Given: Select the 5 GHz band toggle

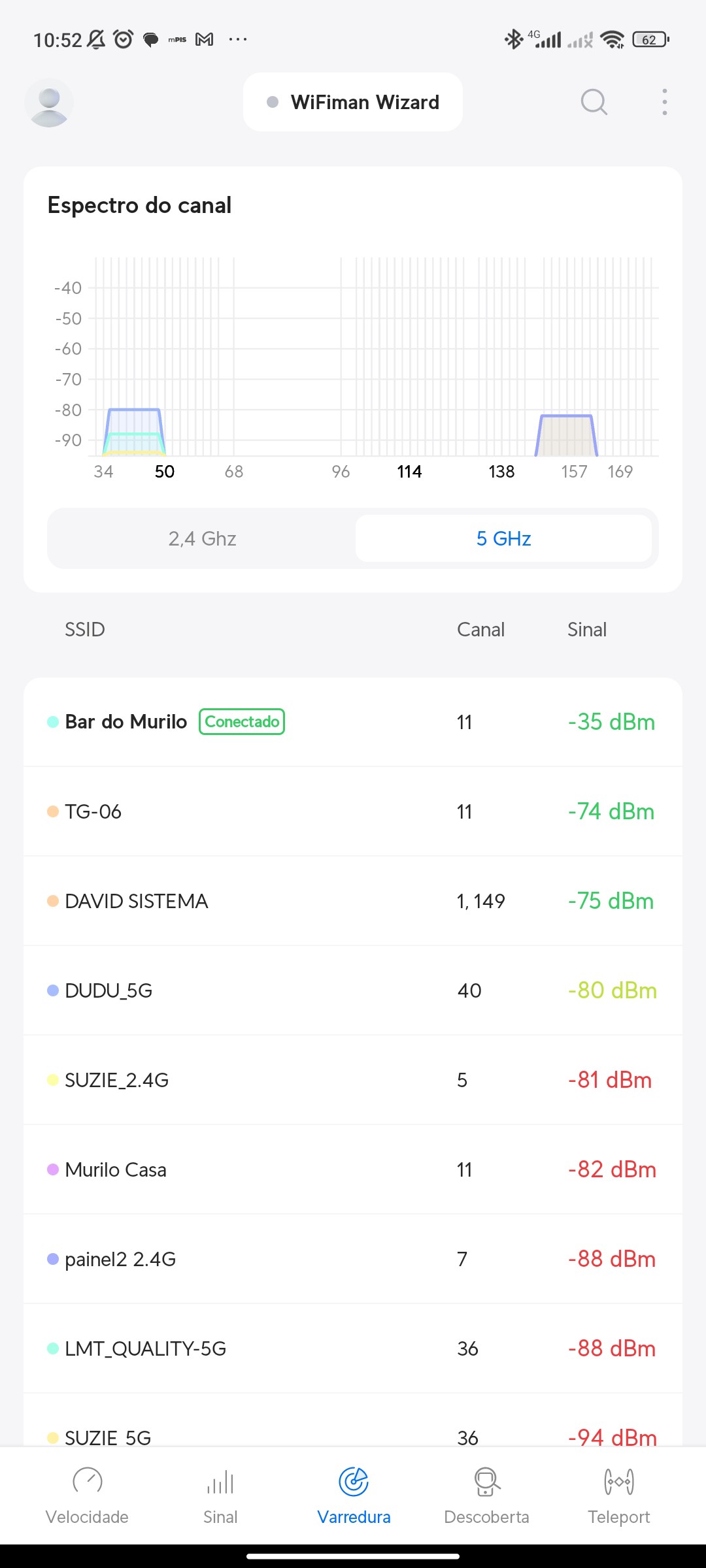Looking at the screenshot, I should (x=503, y=538).
